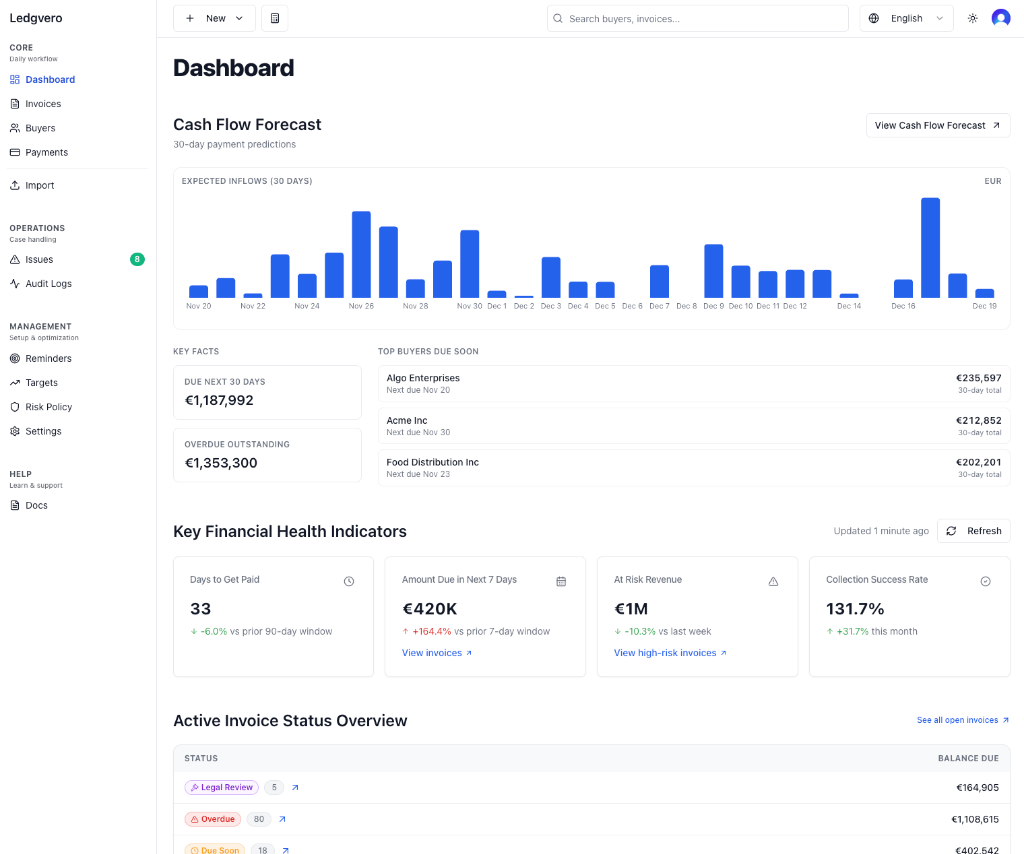Open the Risk Policy settings
Image resolution: width=1024 pixels, height=854 pixels.
(x=47, y=407)
